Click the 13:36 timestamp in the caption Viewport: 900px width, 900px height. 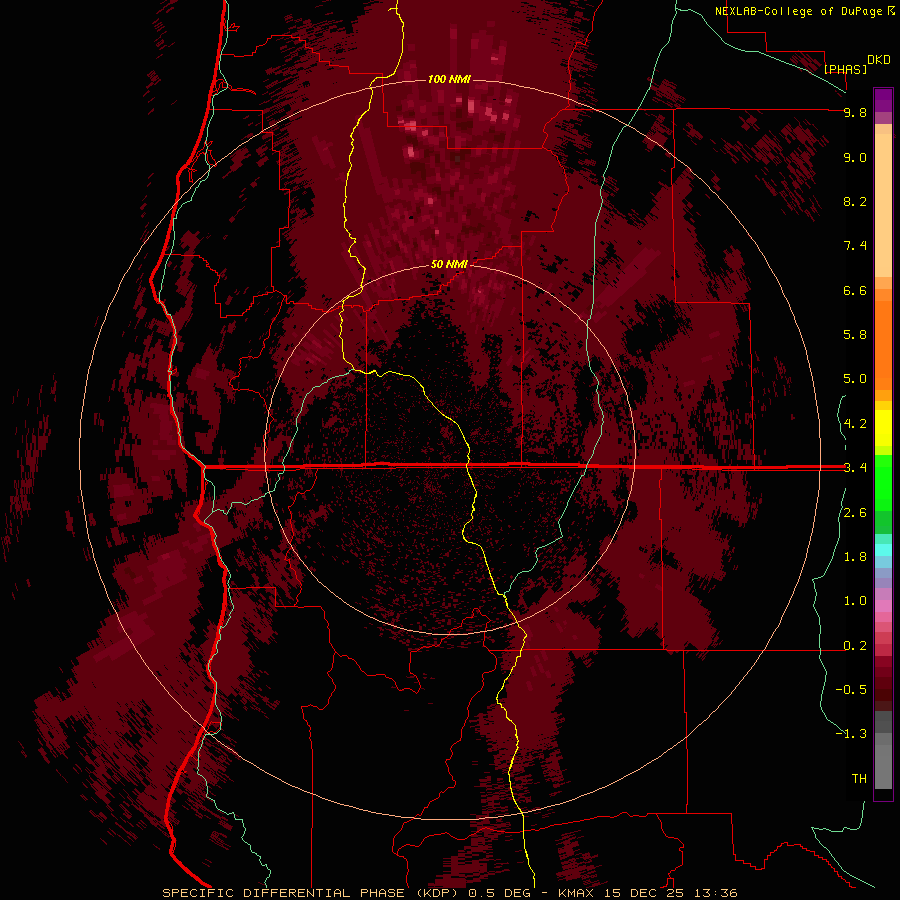pyautogui.click(x=717, y=893)
